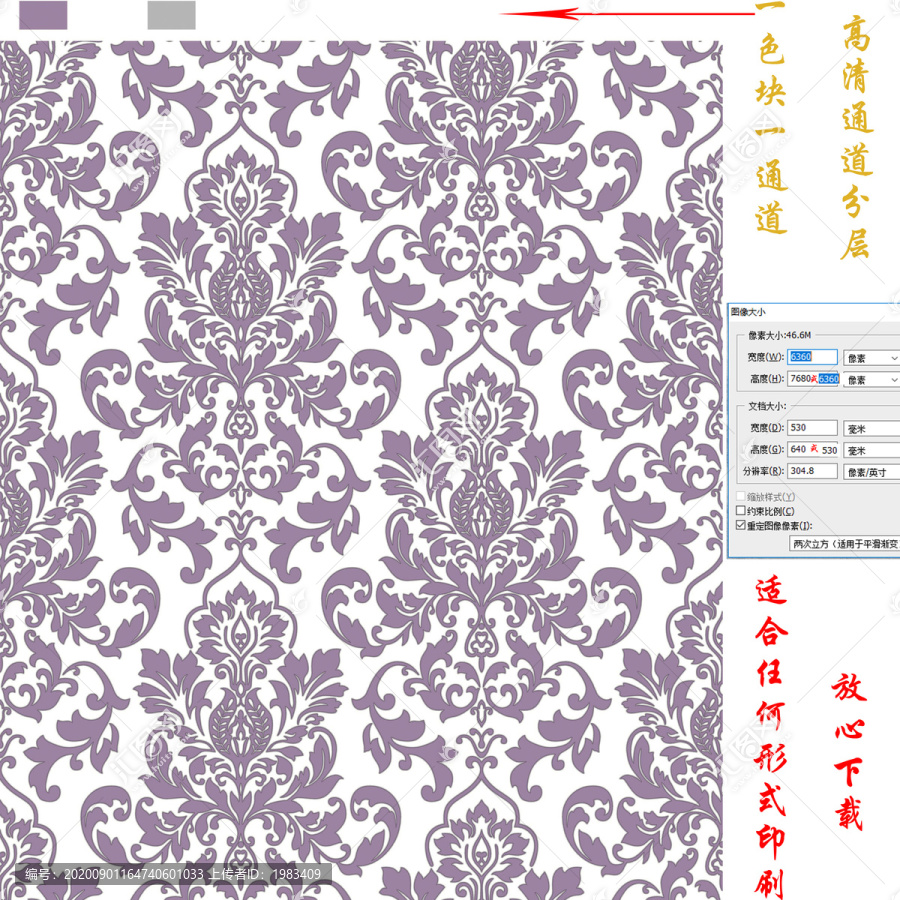The height and width of the screenshot is (900, 900).
Task: Click the document height (G) field showing 640
Action: click(812, 449)
